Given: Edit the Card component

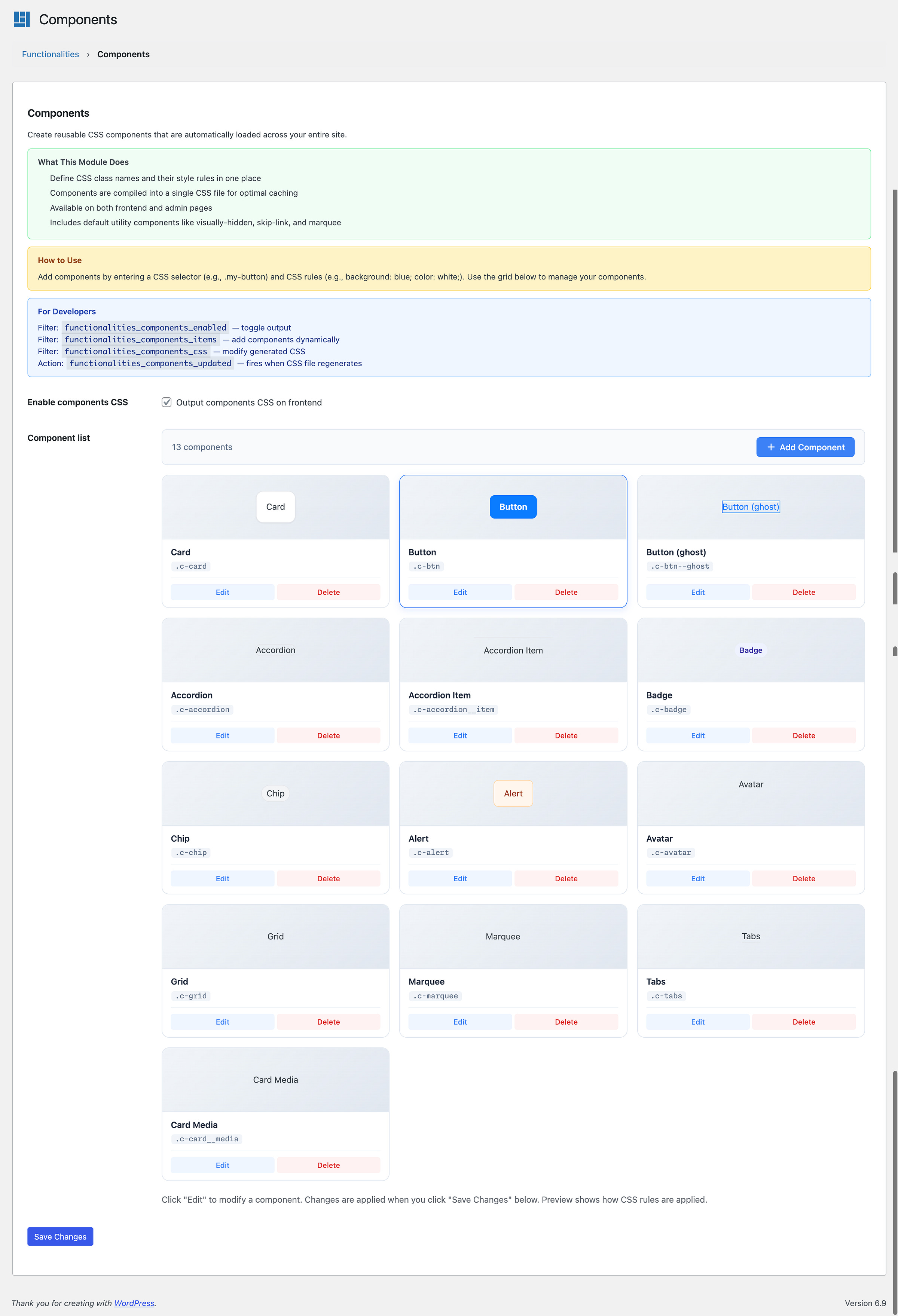Looking at the screenshot, I should pyautogui.click(x=222, y=592).
